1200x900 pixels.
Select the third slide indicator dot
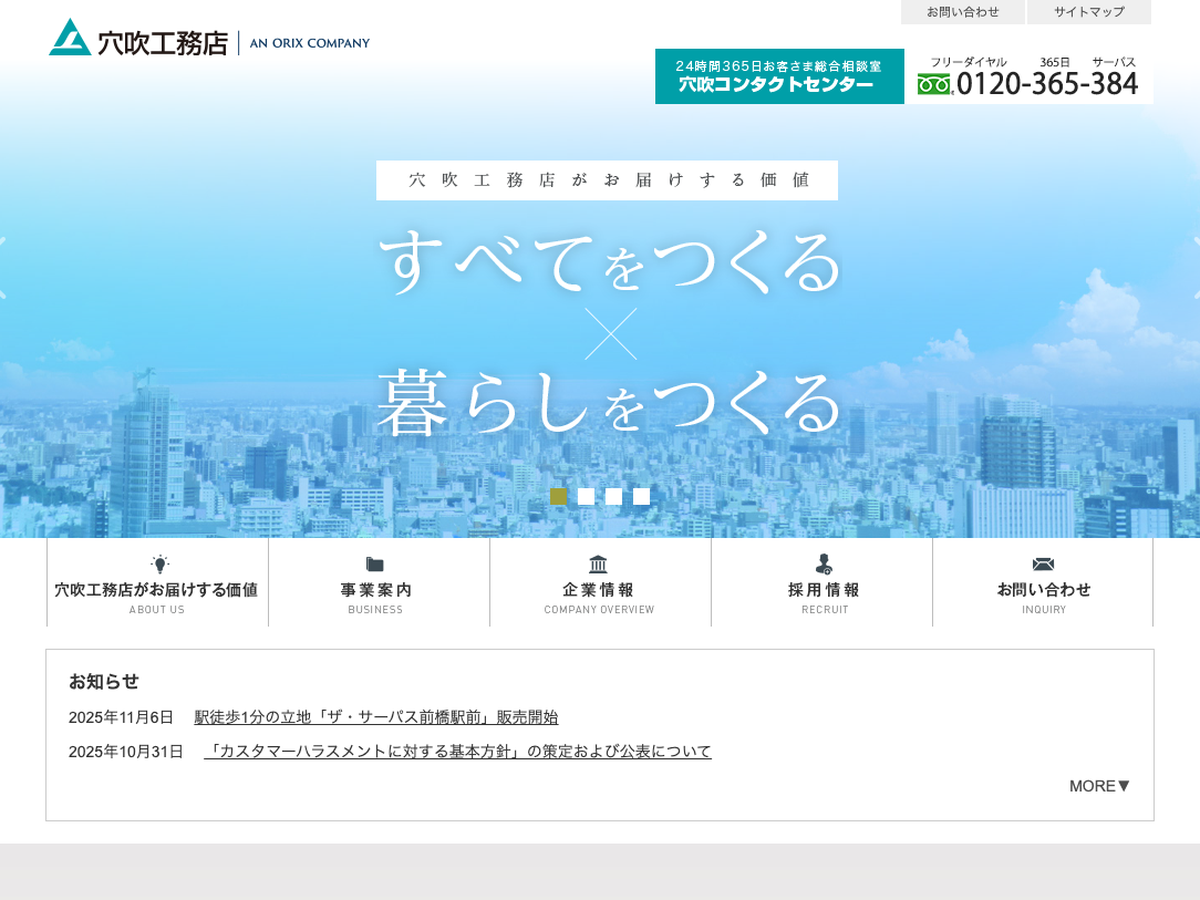tap(614, 496)
